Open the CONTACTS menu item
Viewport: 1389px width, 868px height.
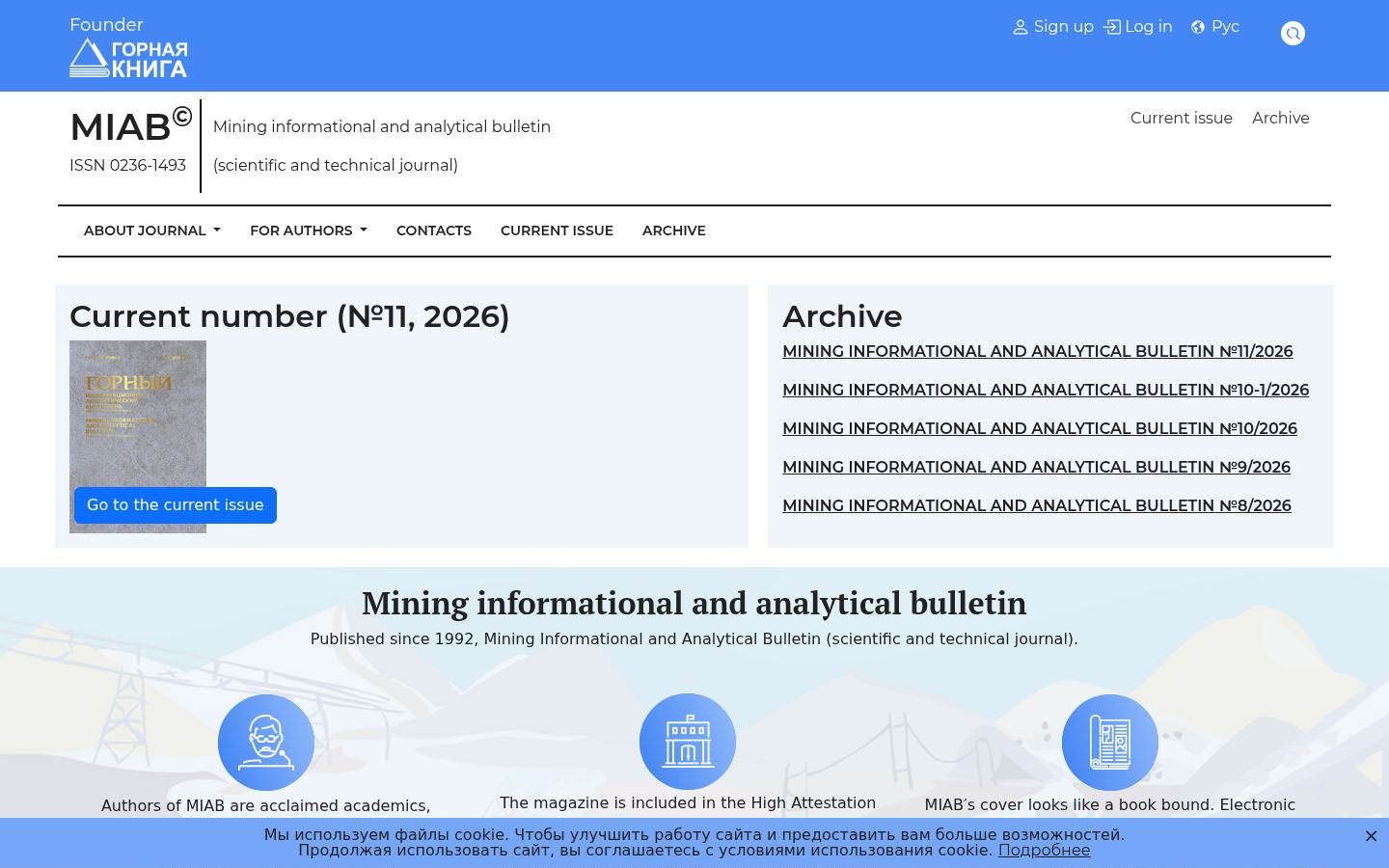[x=434, y=231]
